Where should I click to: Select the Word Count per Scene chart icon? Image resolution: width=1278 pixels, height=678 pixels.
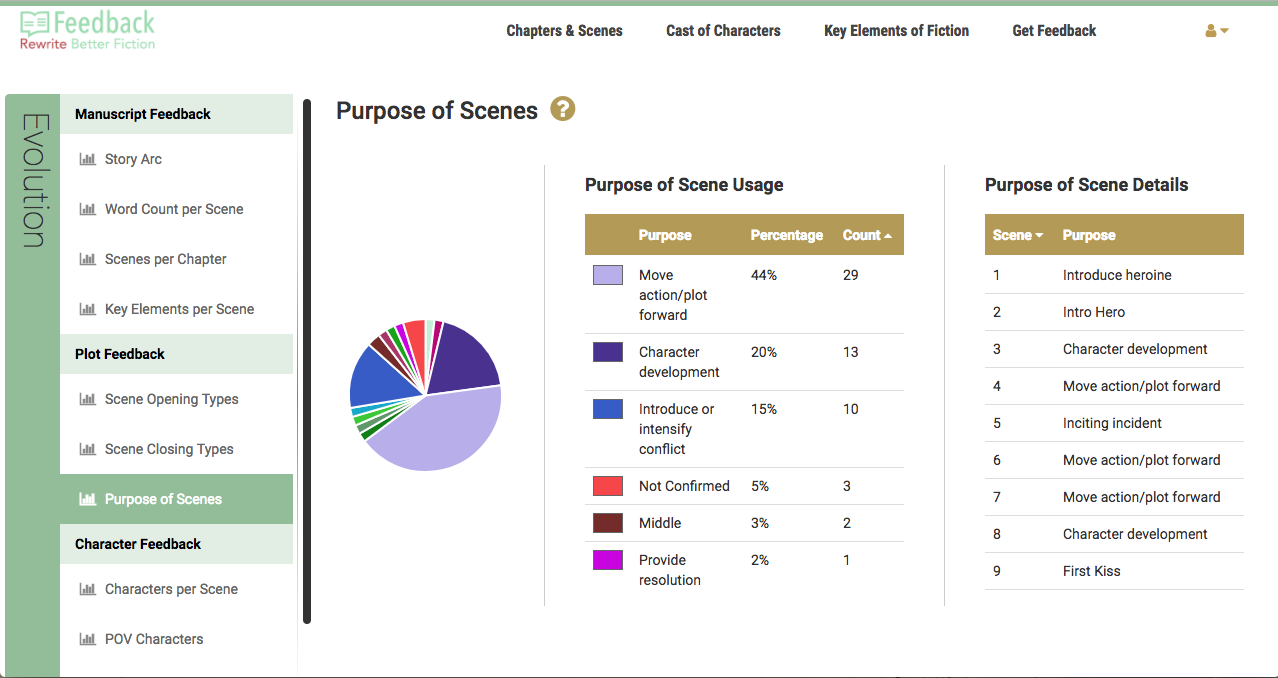coord(89,208)
